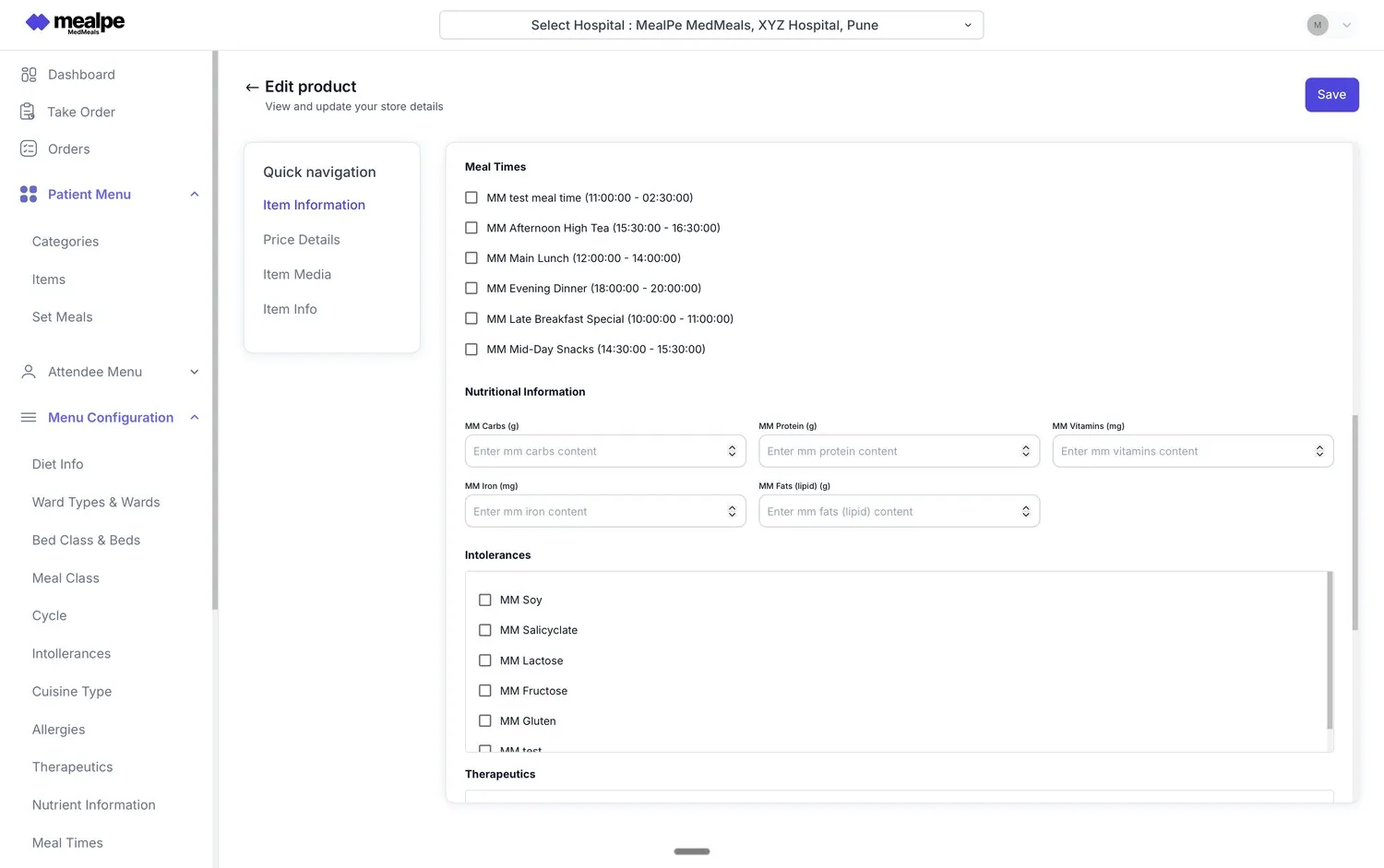
Task: Save the product changes
Action: [x=1331, y=95]
